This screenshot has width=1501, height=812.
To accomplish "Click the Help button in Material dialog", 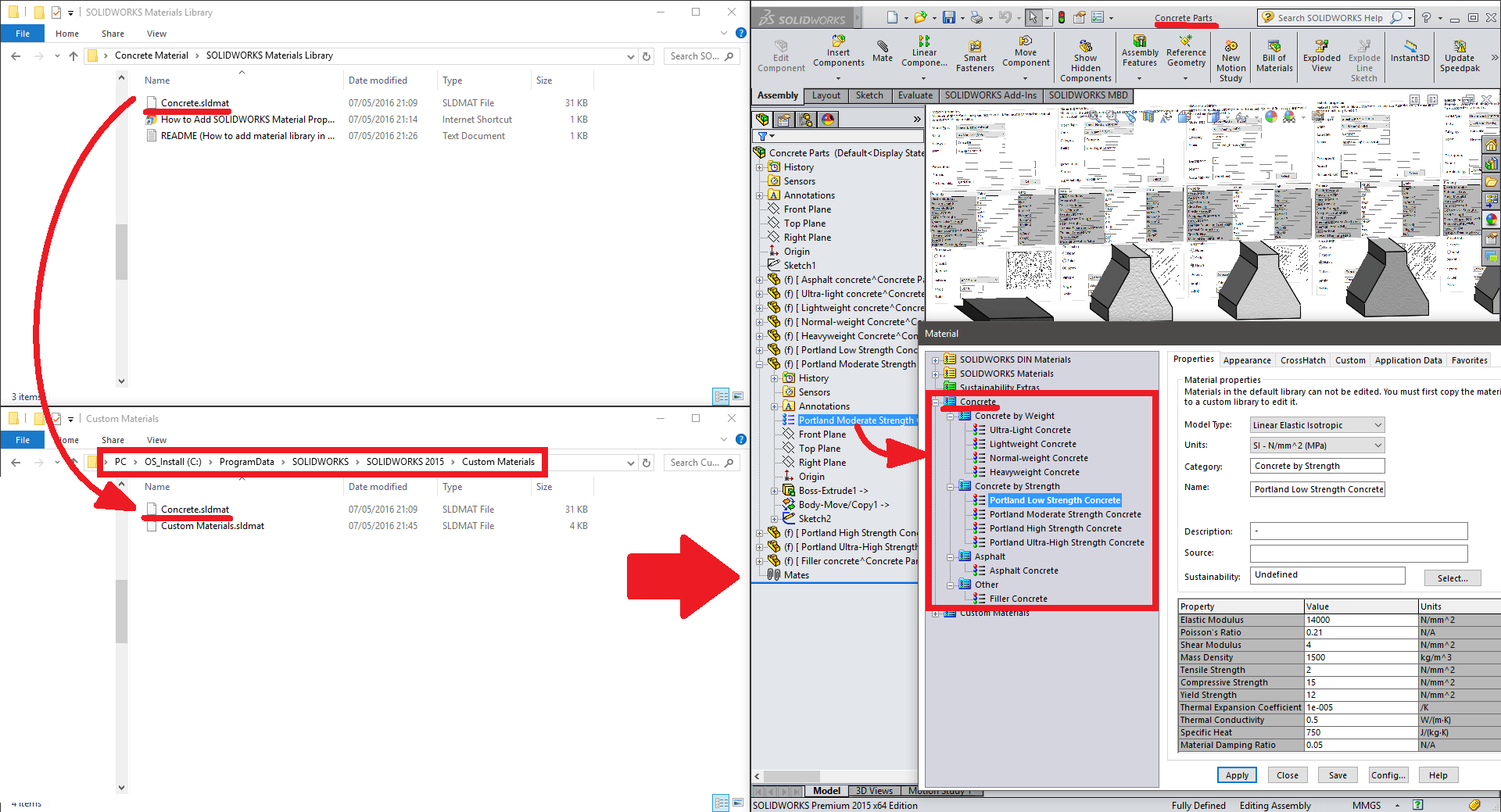I will (x=1438, y=775).
